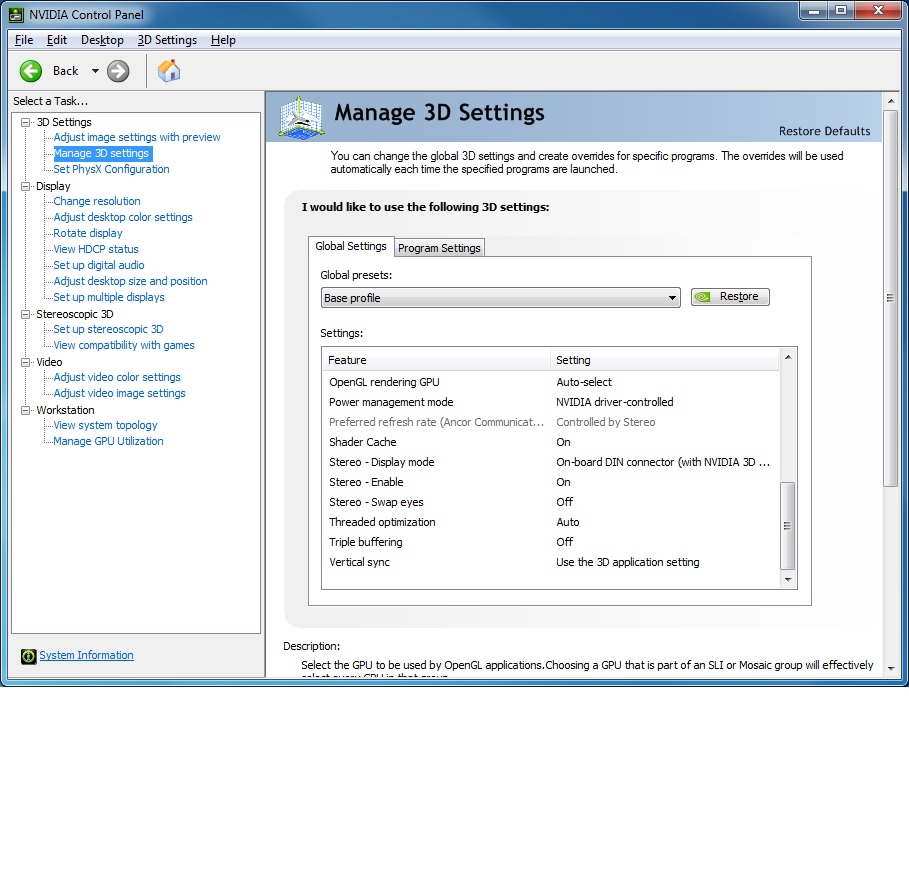Go to the Home page icon

169,71
